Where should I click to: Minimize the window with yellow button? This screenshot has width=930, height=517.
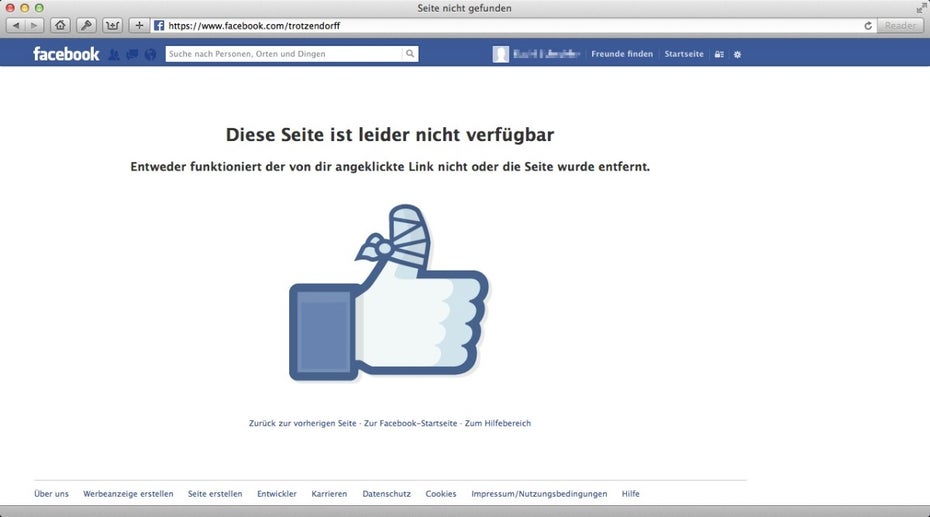click(x=24, y=8)
